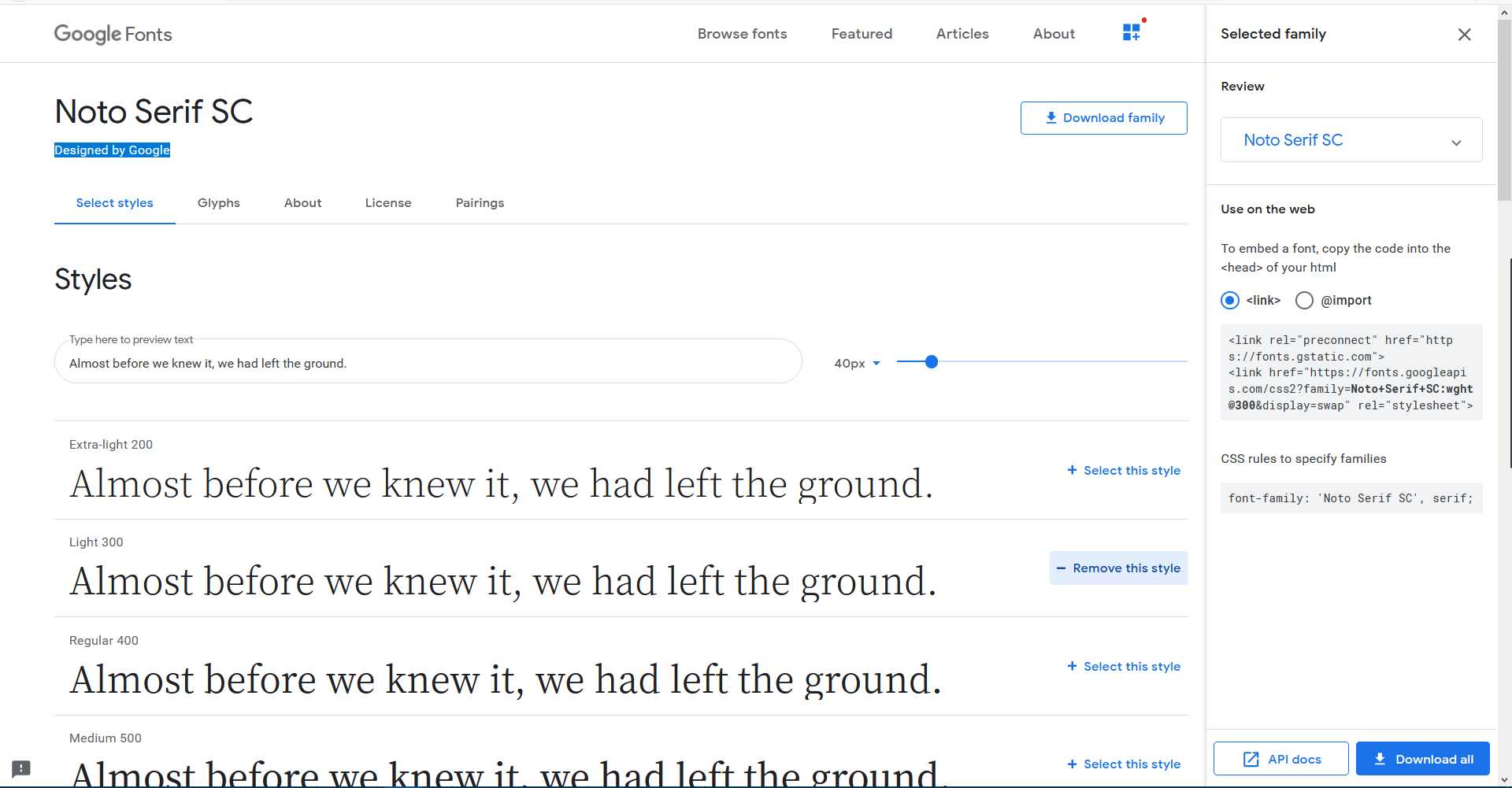Switch to the License tab
Screen dimensions: 1512x788
coord(388,202)
